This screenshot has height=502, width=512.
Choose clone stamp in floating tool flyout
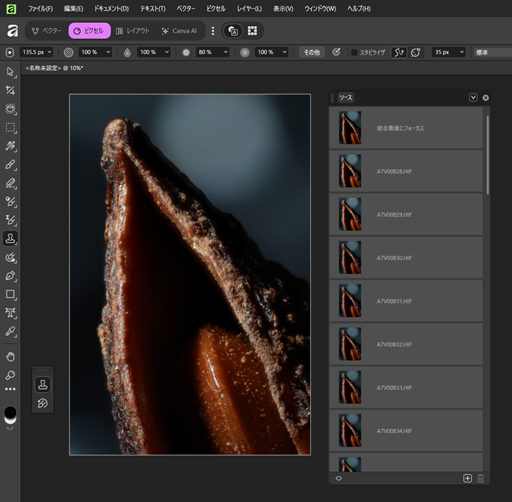click(43, 385)
